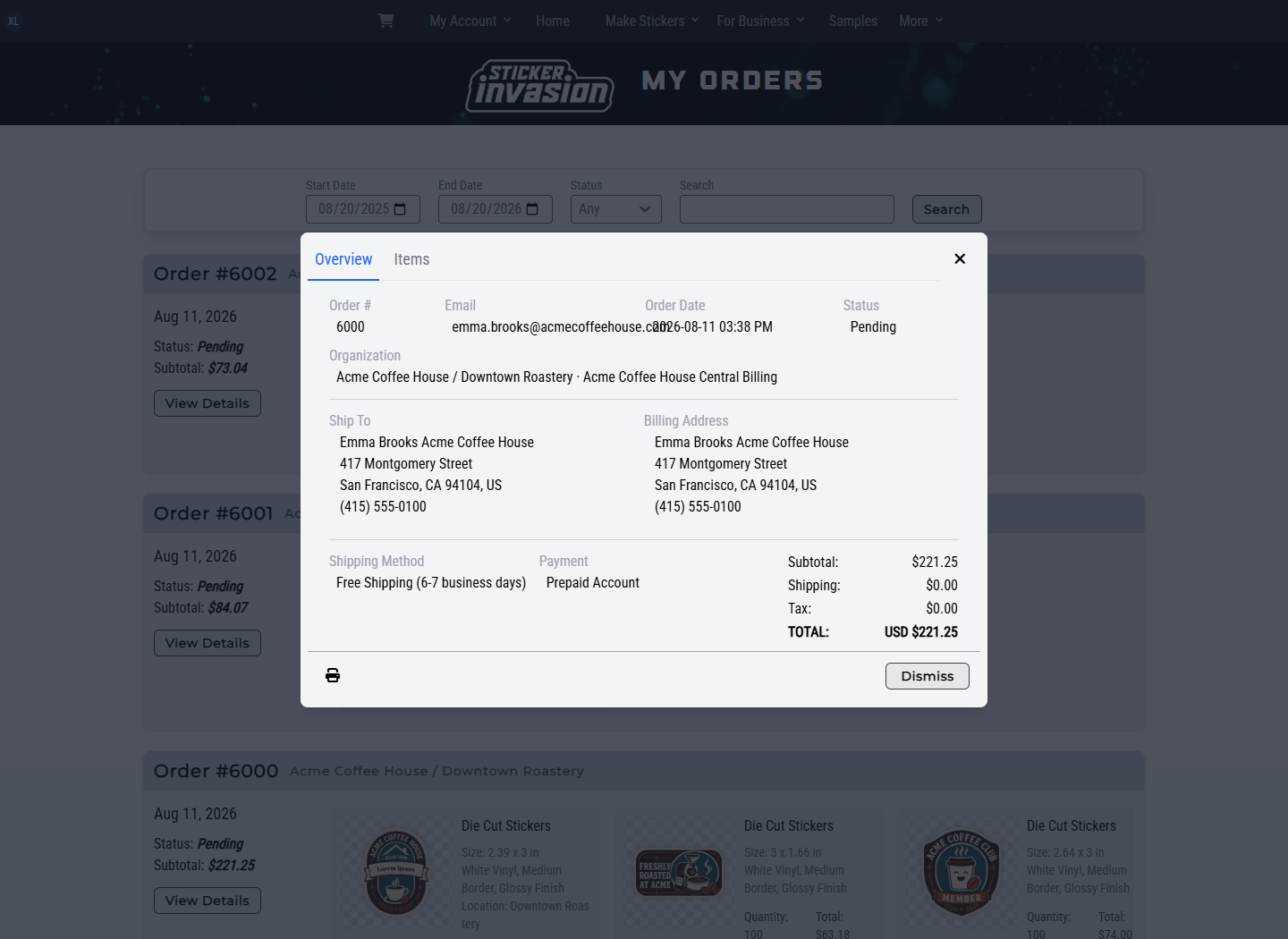Open Start Date calendar picker icon
The height and width of the screenshot is (939, 1288).
pyautogui.click(x=400, y=209)
